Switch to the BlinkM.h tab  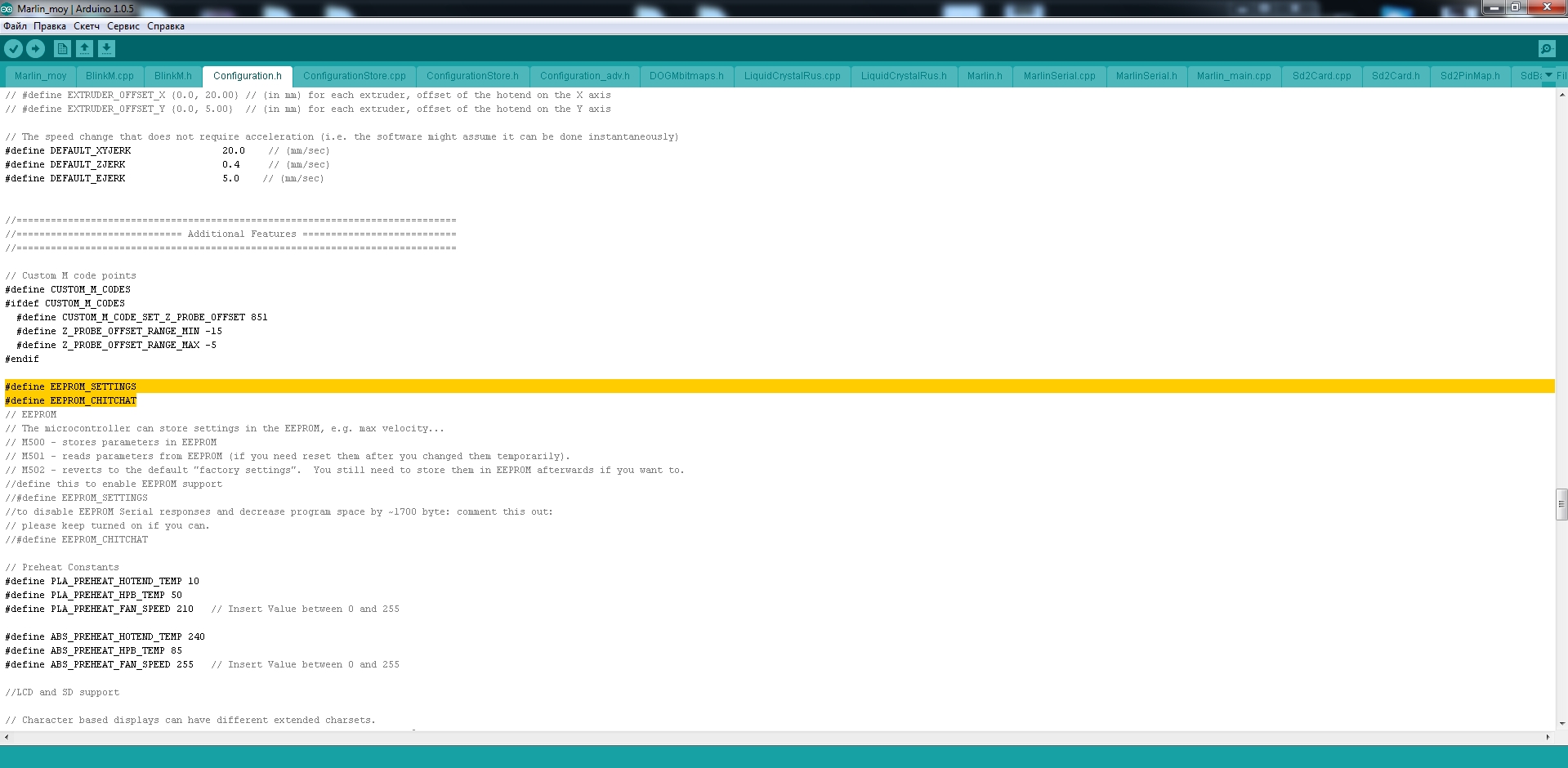pos(173,76)
